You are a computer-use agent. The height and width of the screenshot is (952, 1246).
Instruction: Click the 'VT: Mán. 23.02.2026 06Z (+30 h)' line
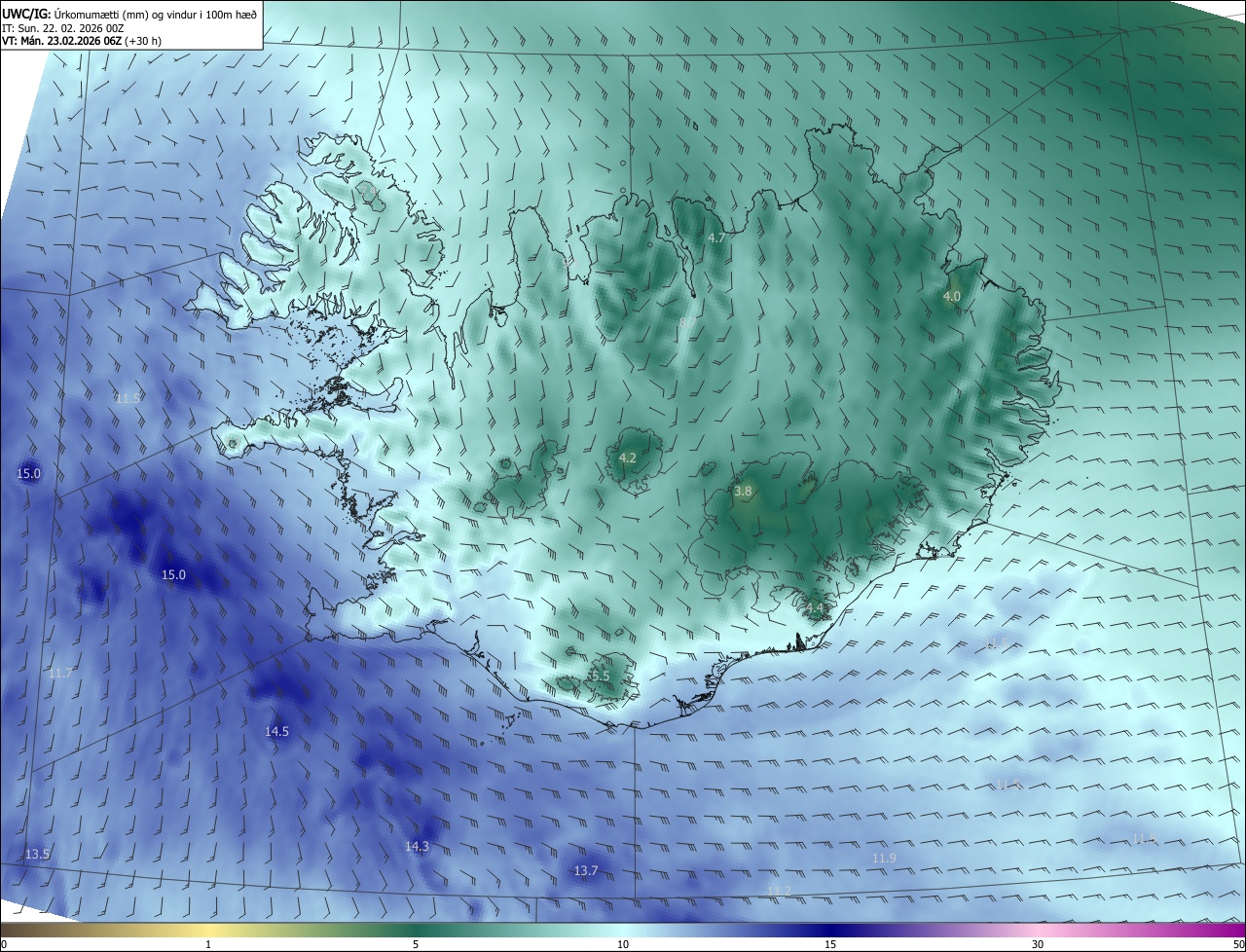click(81, 41)
